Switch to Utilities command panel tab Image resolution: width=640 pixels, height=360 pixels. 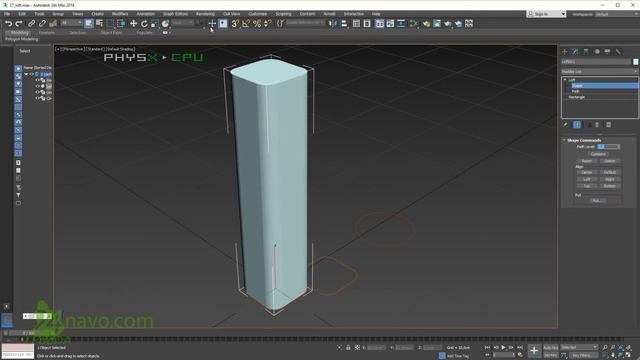tap(618, 52)
